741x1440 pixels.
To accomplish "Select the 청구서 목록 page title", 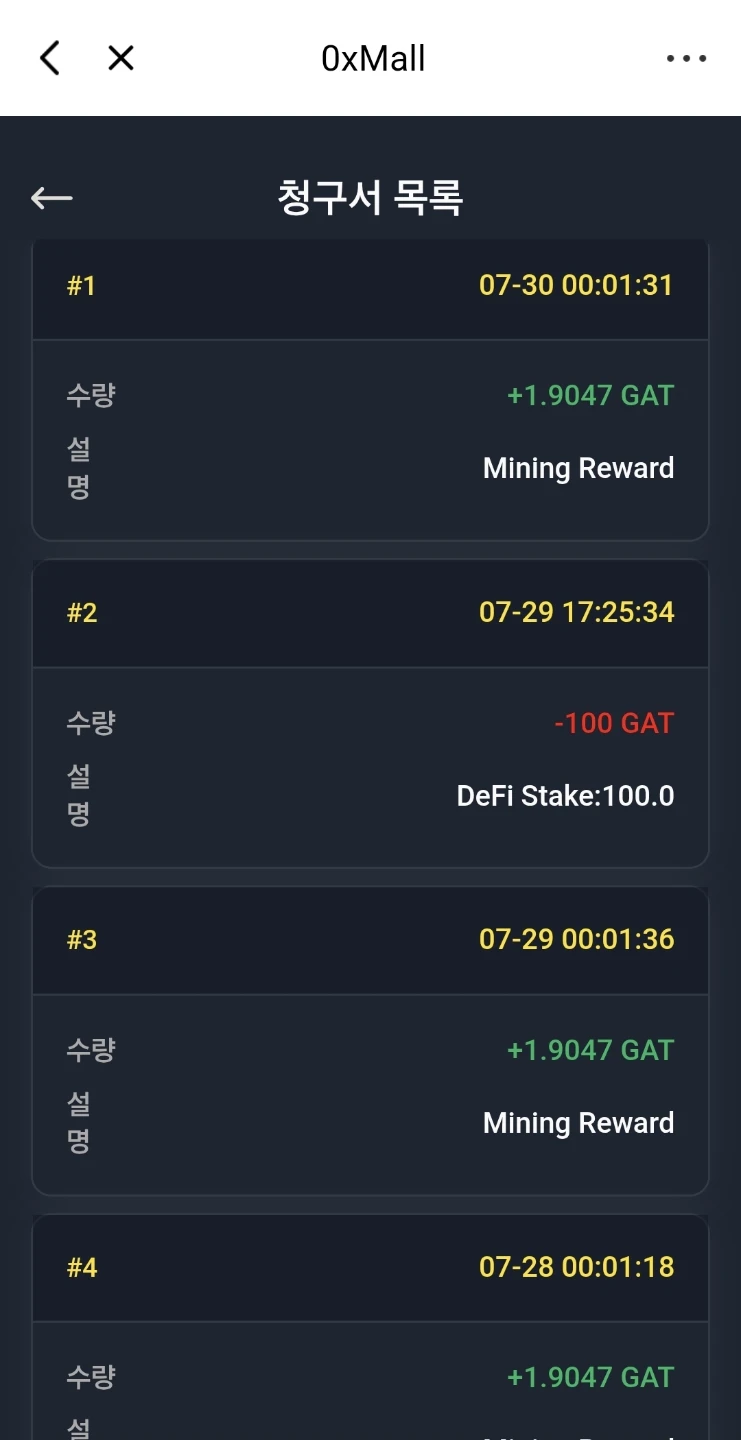I will click(370, 198).
